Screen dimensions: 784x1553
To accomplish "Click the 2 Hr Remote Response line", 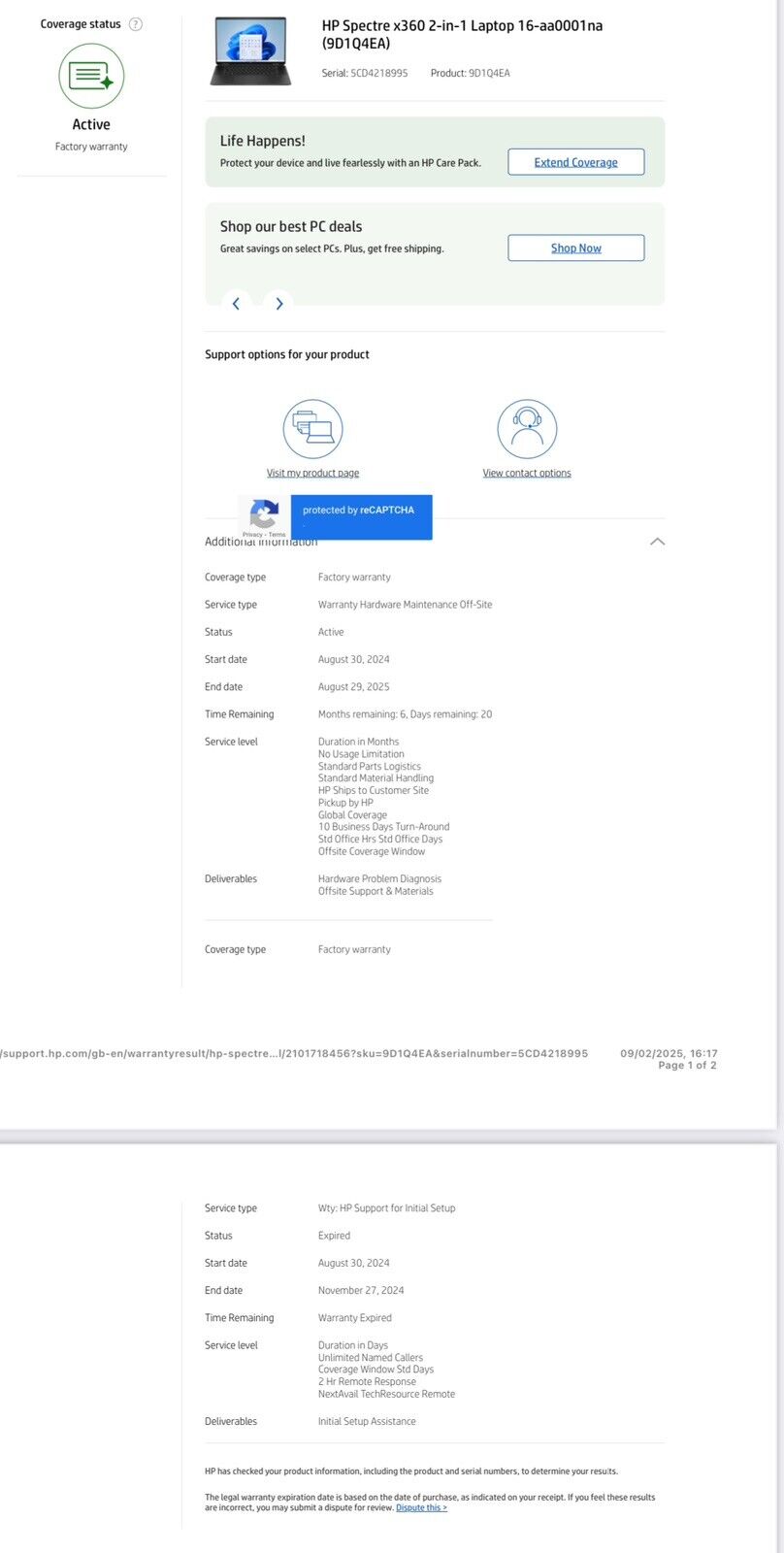I will pos(367,1381).
